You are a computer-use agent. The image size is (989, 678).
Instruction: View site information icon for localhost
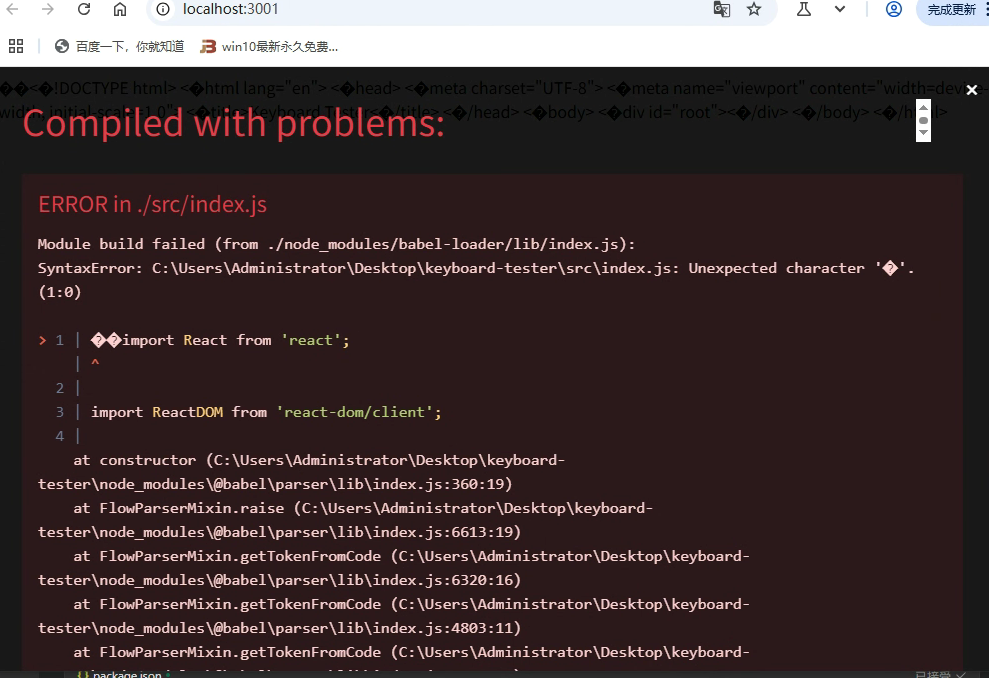[163, 9]
